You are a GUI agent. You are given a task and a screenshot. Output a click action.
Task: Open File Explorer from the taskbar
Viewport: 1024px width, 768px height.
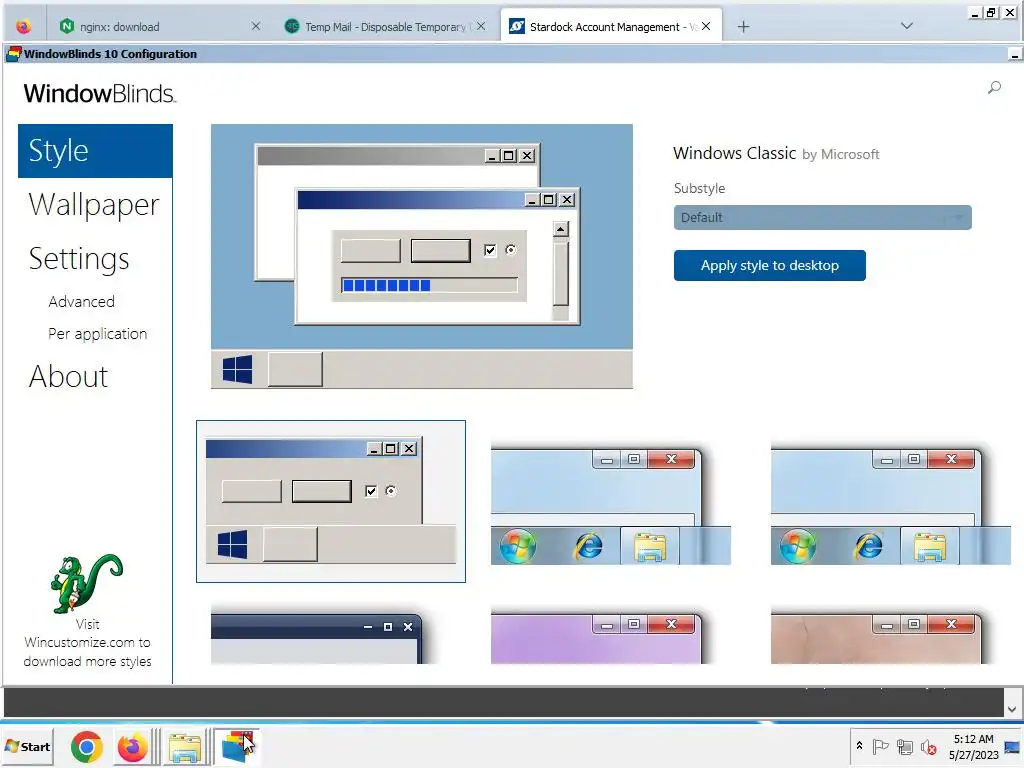(185, 747)
